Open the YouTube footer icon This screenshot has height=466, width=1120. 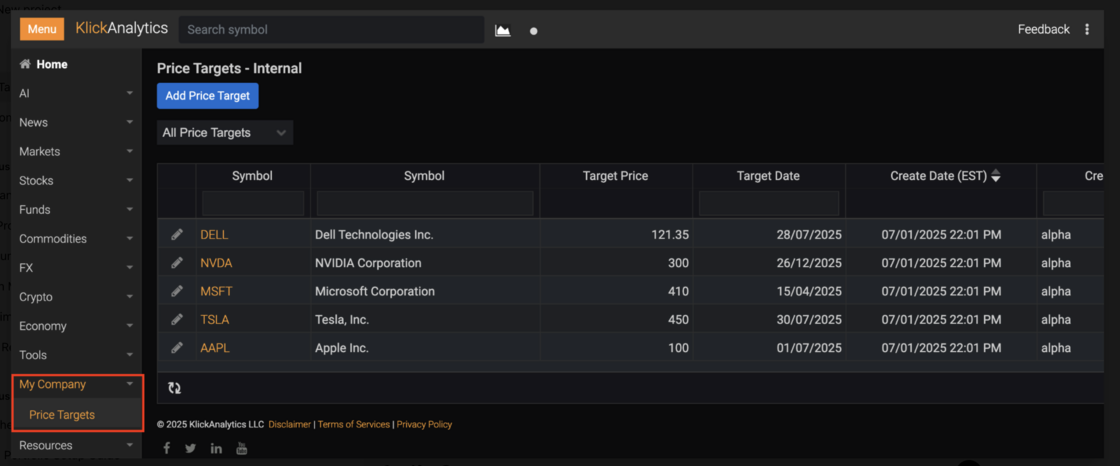click(241, 449)
